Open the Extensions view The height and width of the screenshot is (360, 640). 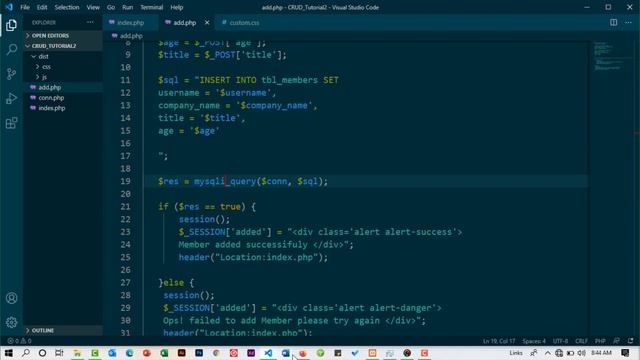[x=11, y=123]
